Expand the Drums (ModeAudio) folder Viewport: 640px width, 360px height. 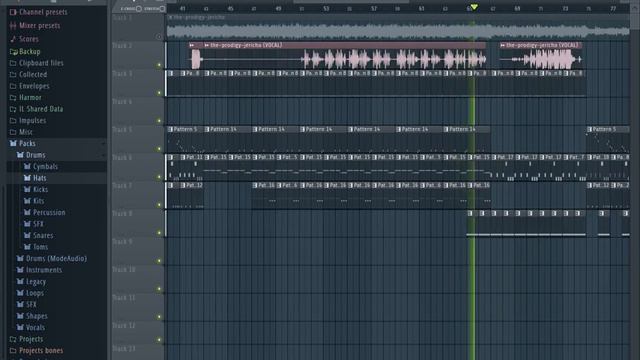tap(20, 258)
